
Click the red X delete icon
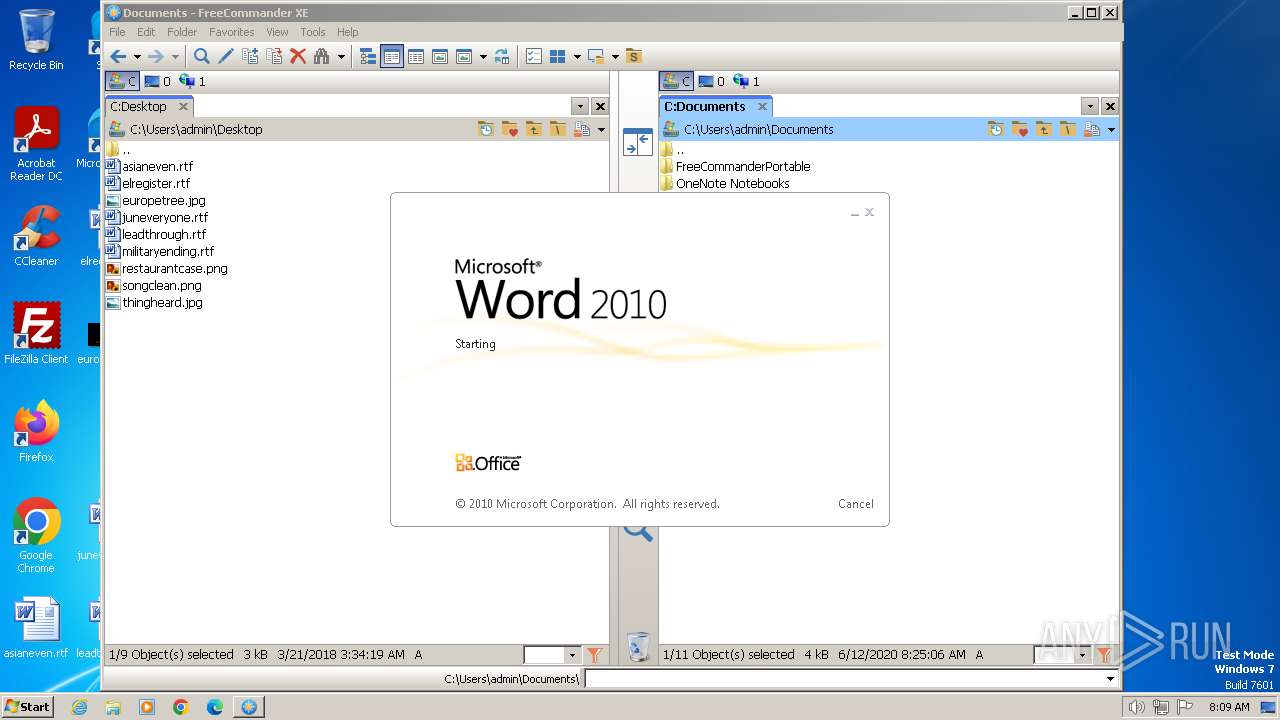pyautogui.click(x=298, y=57)
